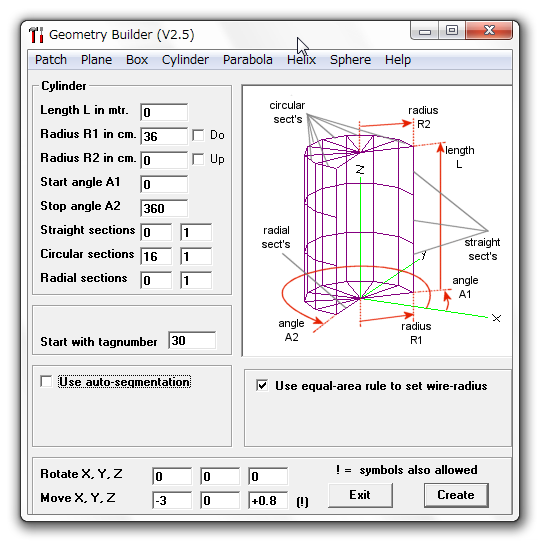Screen dimensions: 540x542
Task: Select the Start with tagnumber field
Action: pos(192,340)
